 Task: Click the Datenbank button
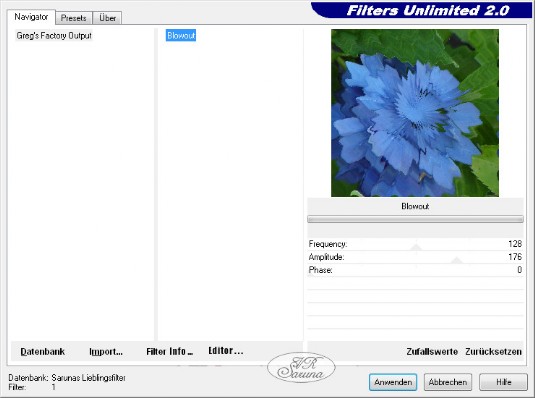[x=43, y=352]
